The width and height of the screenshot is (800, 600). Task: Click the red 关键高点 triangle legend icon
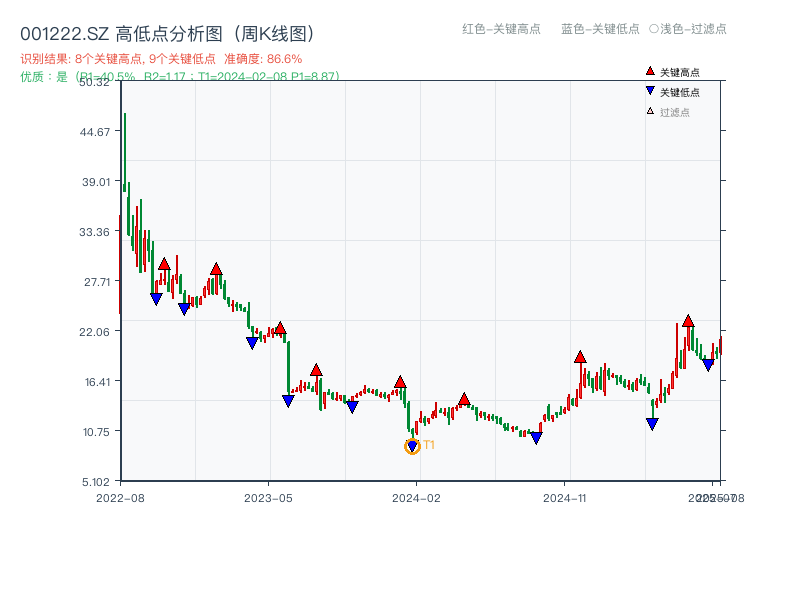[x=648, y=71]
